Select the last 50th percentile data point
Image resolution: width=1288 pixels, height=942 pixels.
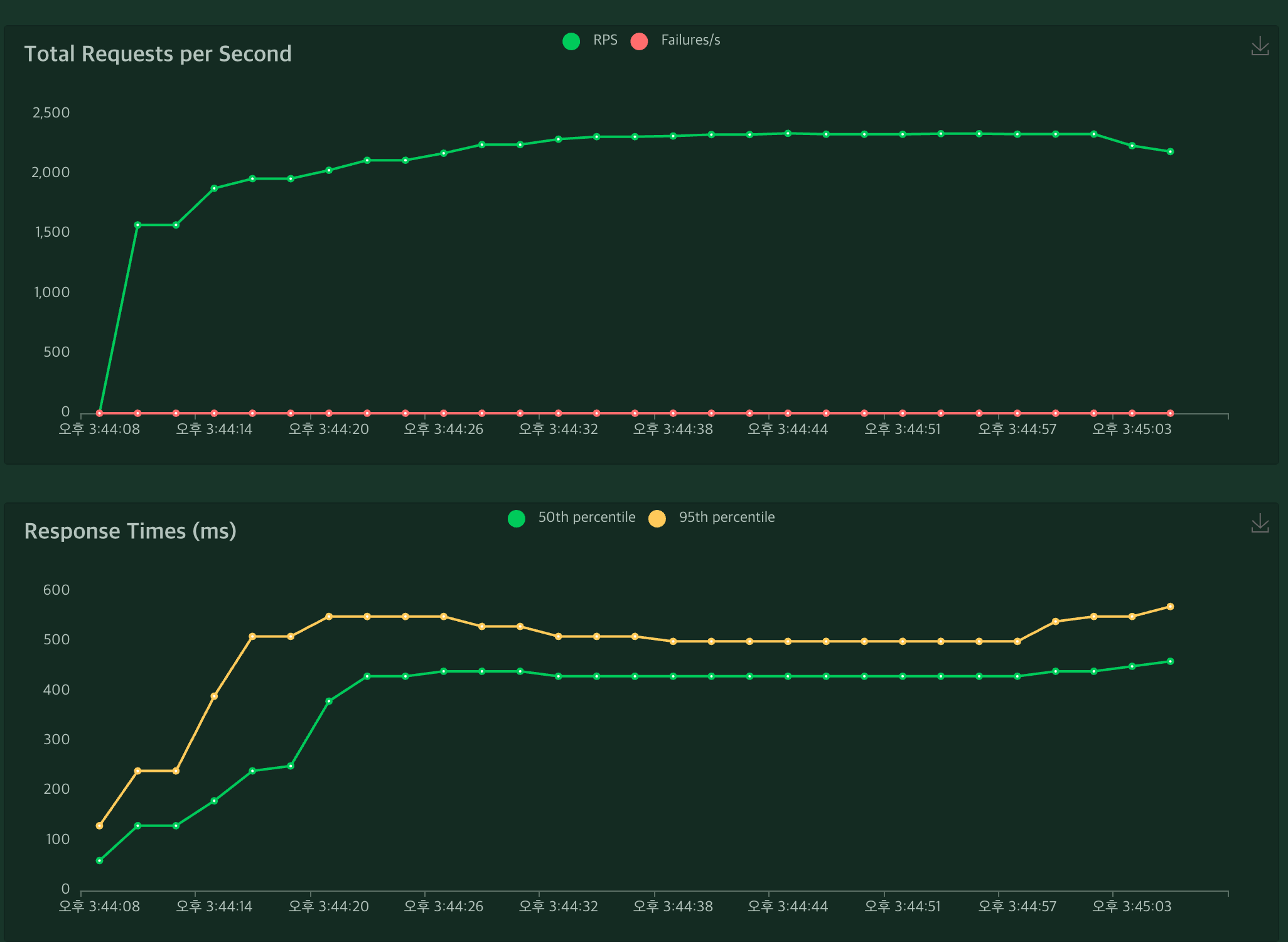[x=1170, y=661]
